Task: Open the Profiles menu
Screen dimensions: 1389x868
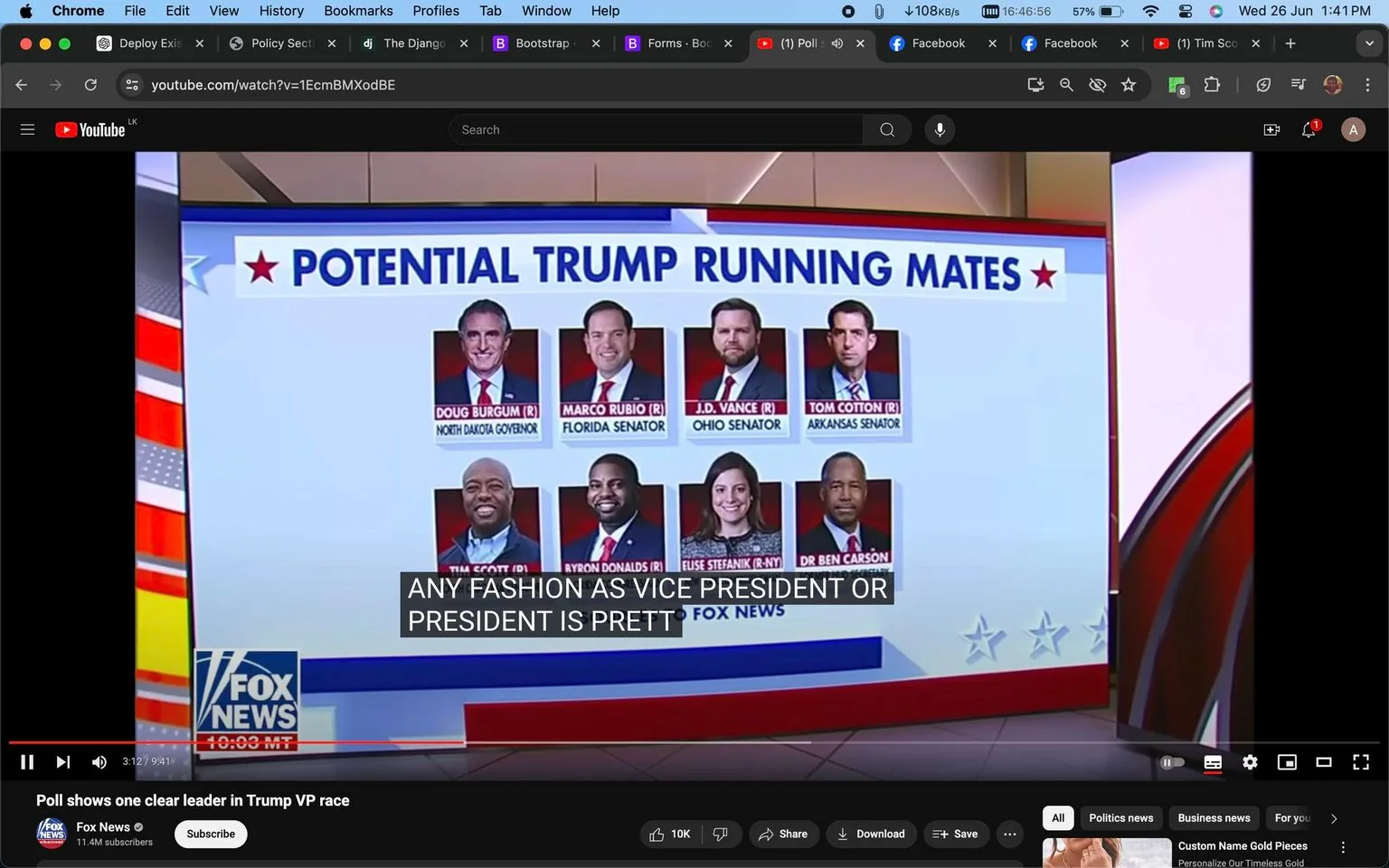Action: pyautogui.click(x=436, y=11)
